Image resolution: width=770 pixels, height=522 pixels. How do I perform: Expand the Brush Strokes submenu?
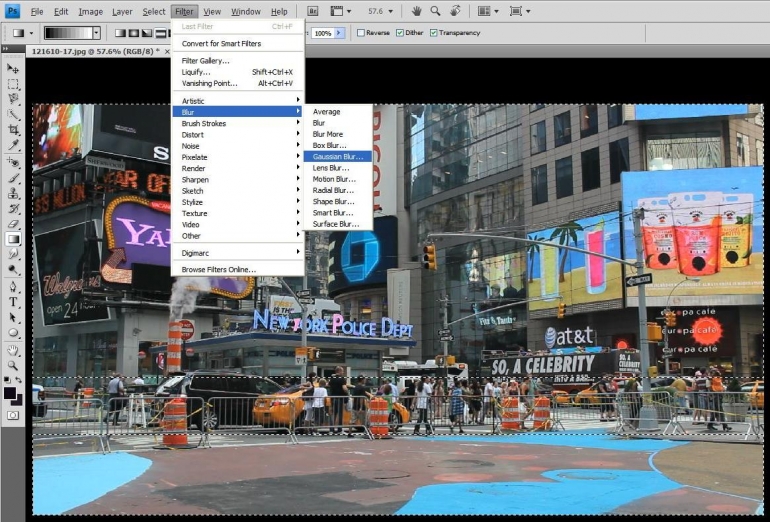tap(238, 123)
